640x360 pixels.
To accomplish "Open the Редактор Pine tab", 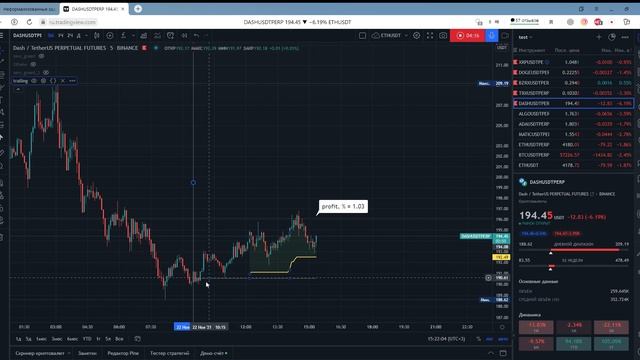I will (x=123, y=353).
